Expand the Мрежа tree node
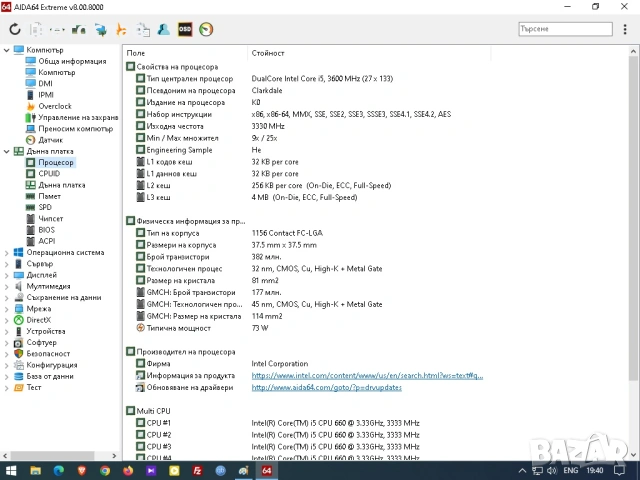640x480 pixels. coord(6,309)
